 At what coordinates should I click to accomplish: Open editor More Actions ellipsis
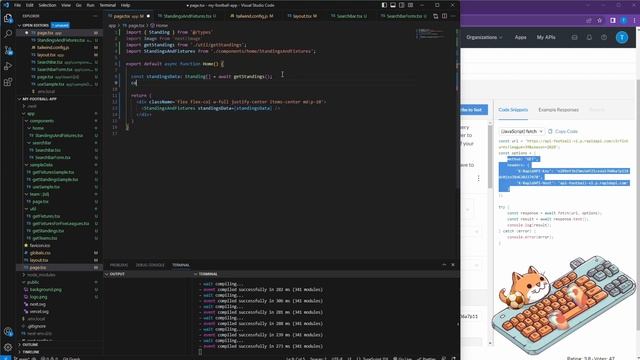(x=453, y=16)
